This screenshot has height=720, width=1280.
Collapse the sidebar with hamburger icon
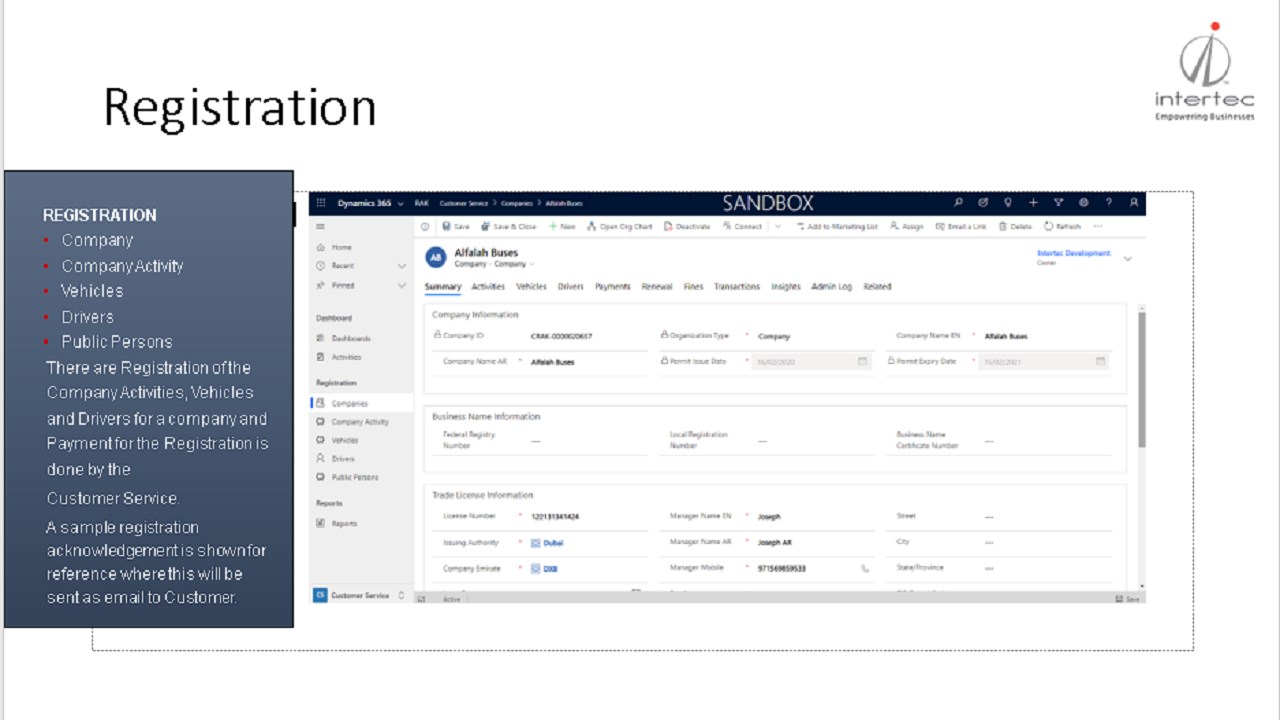click(321, 227)
